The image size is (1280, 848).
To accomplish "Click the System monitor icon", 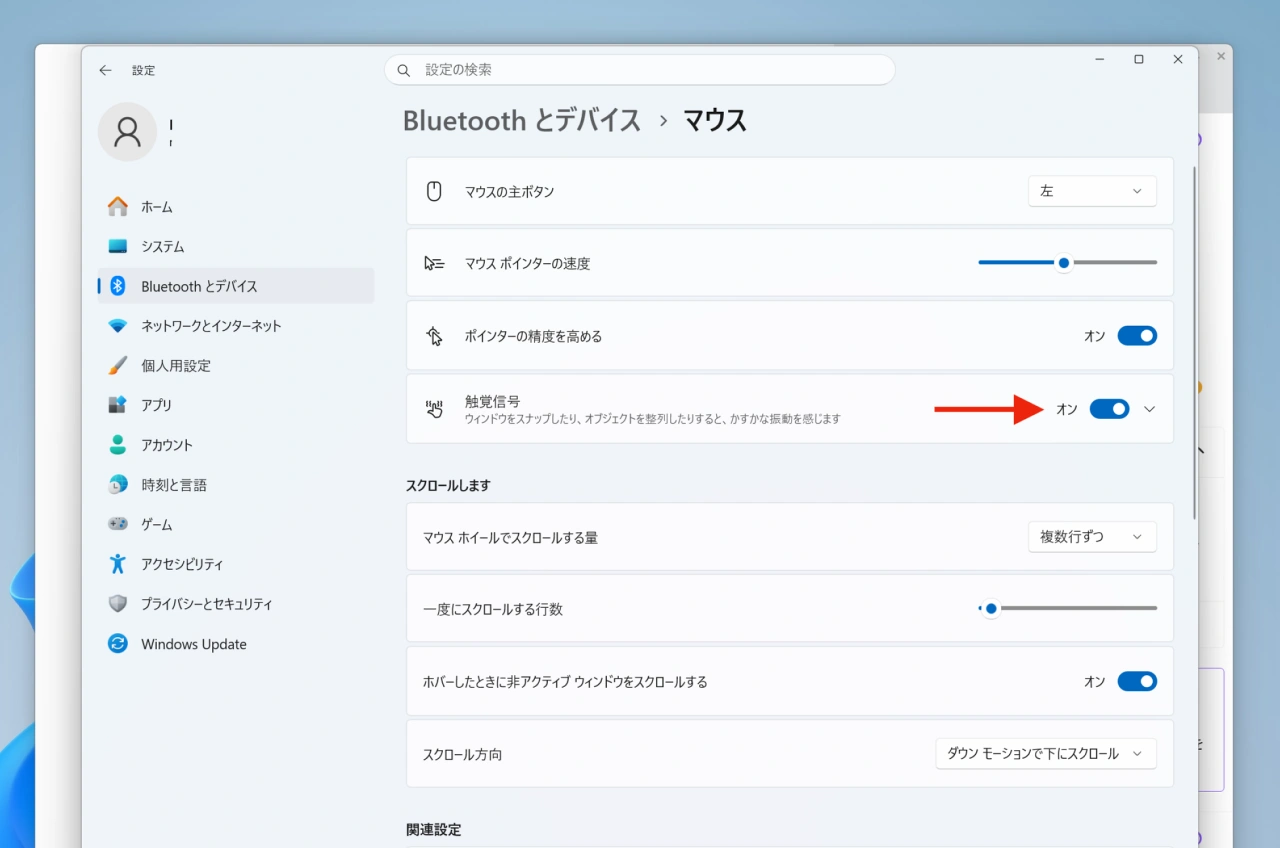I will coord(118,246).
